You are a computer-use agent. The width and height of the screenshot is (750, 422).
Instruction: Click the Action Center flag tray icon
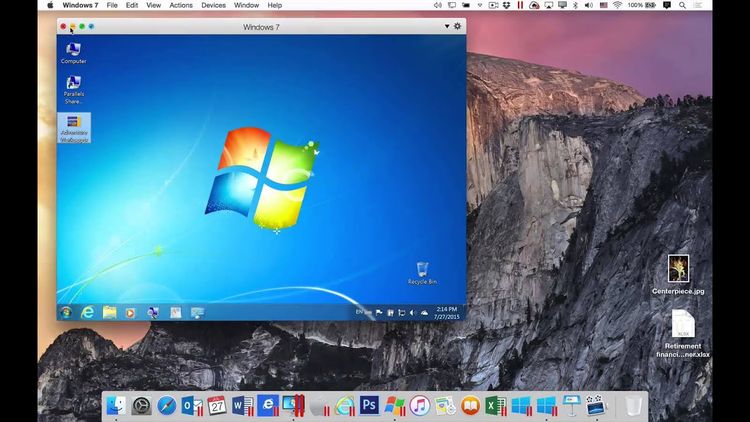tap(379, 312)
